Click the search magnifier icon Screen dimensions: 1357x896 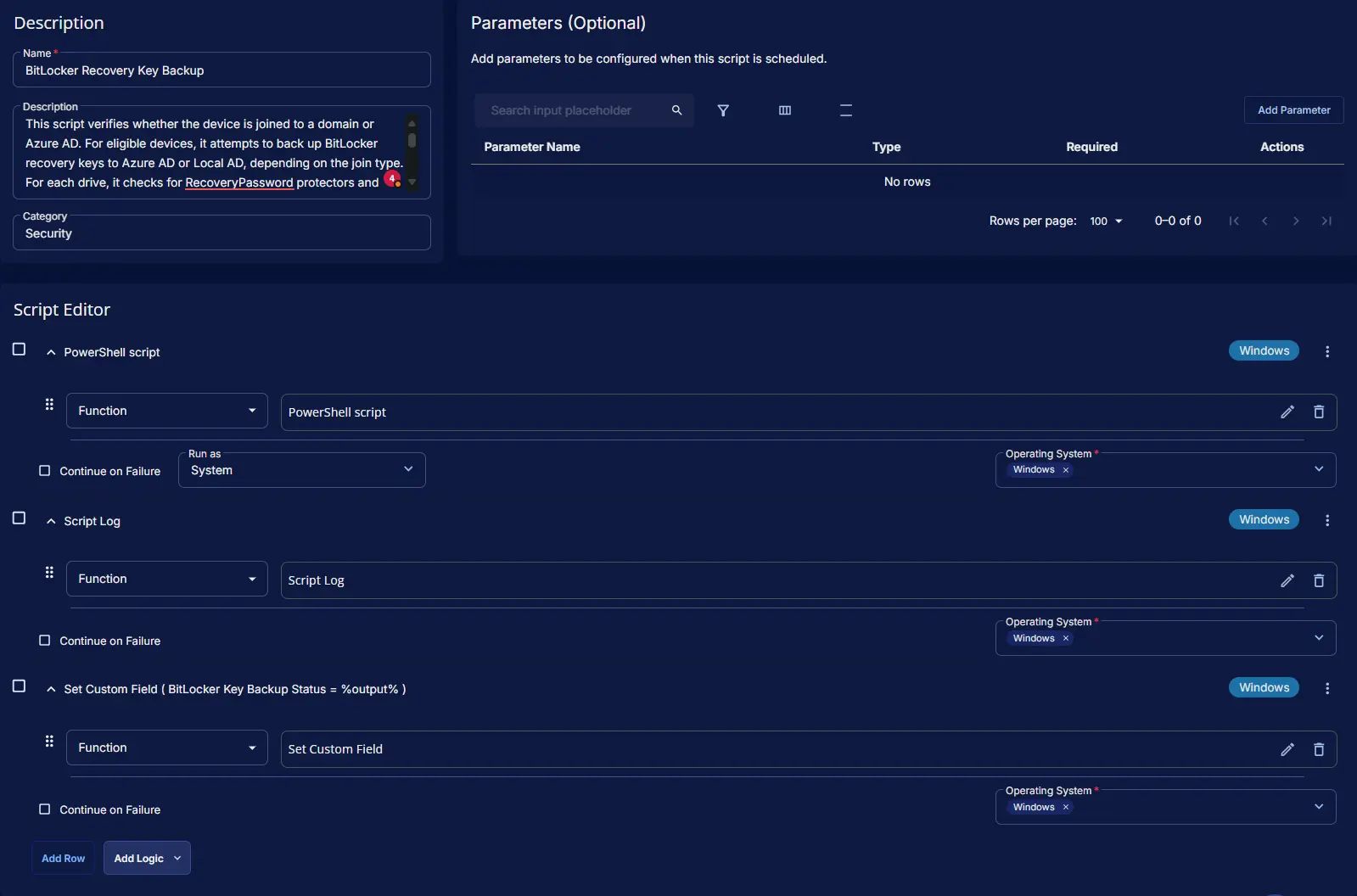676,110
